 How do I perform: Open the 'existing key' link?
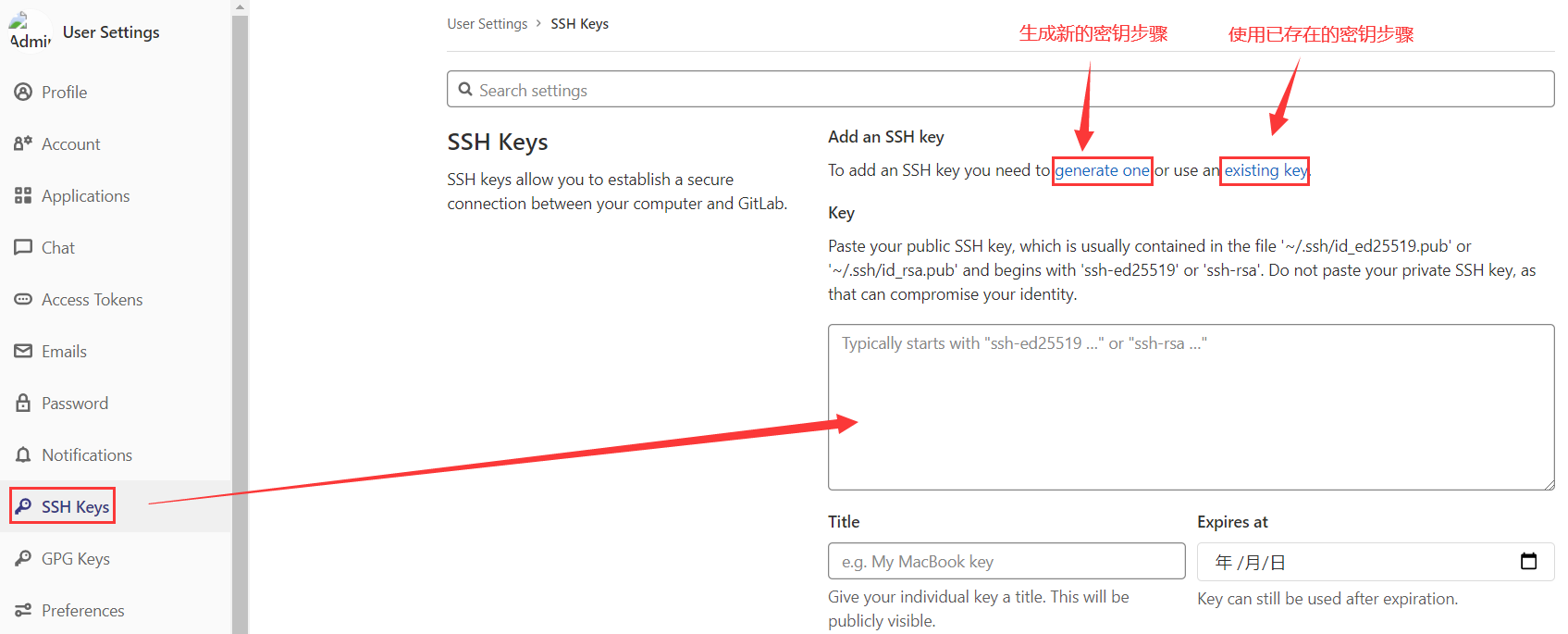[x=1265, y=170]
